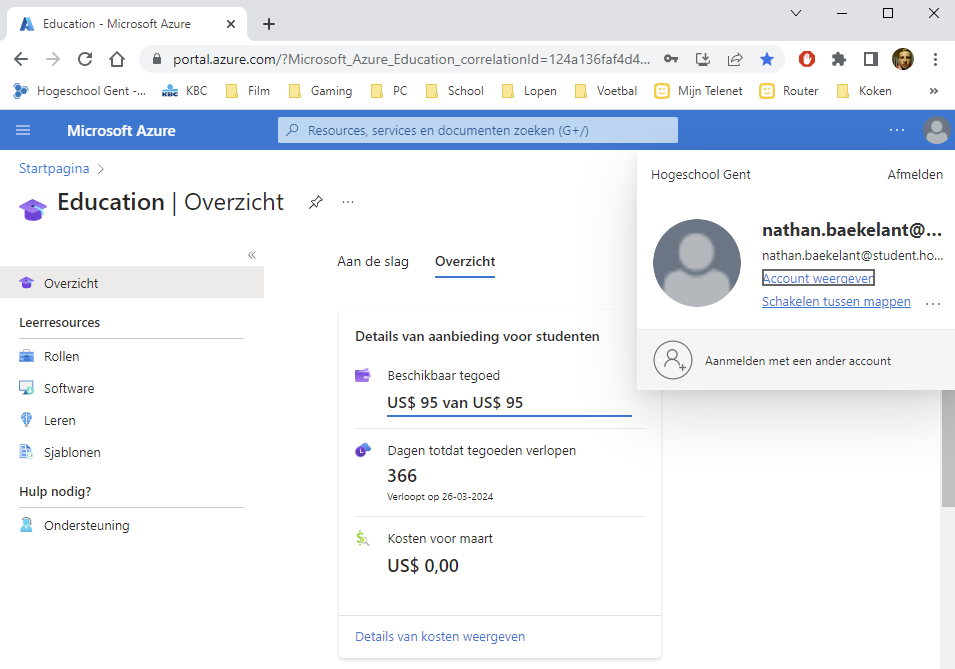Open the Lopen bookmark folder
955x669 pixels.
tap(529, 91)
